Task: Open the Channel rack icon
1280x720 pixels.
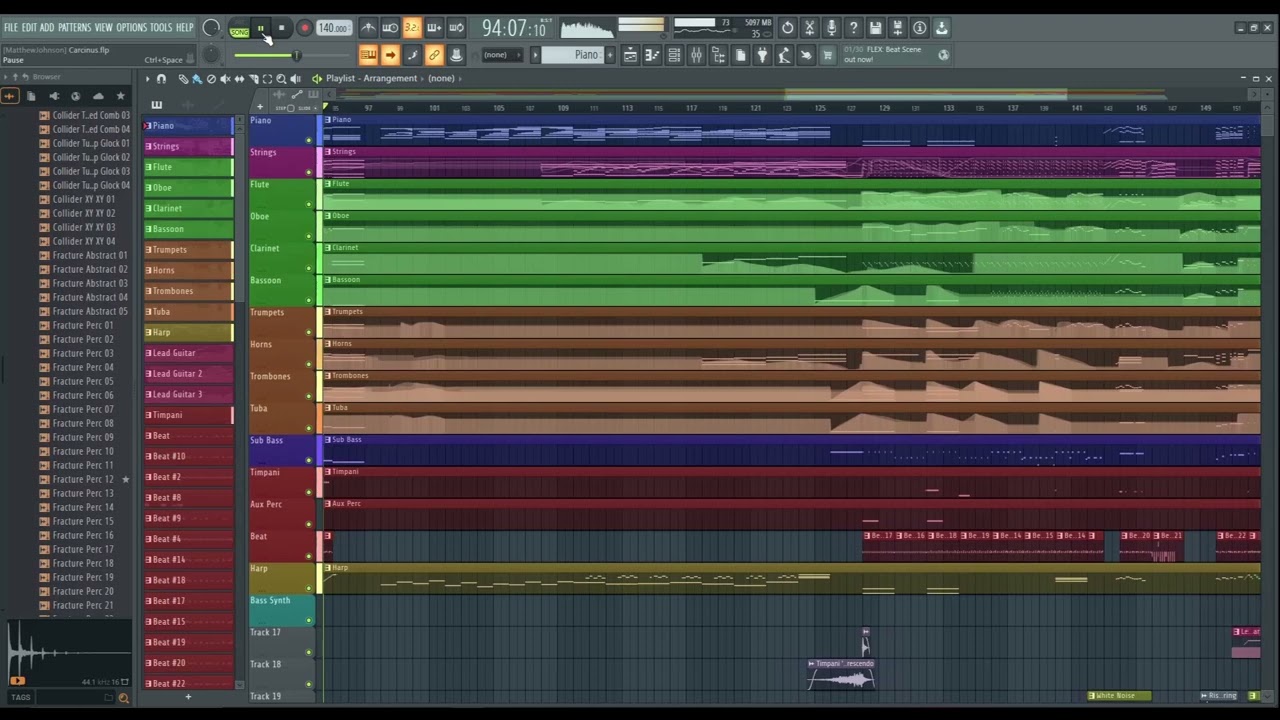Action: (674, 55)
